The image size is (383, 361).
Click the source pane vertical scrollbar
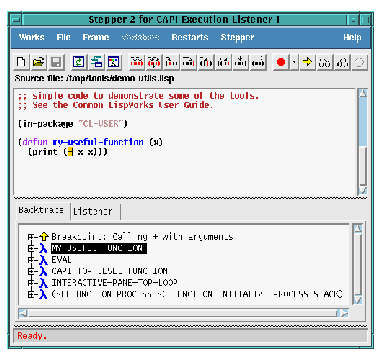[363, 142]
